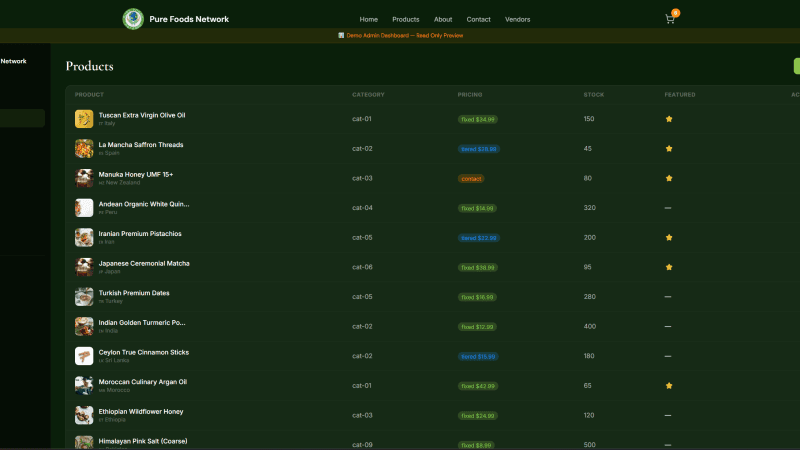Click stock value 400 for Indian Turmeric
The height and width of the screenshot is (450, 800).
(589, 326)
